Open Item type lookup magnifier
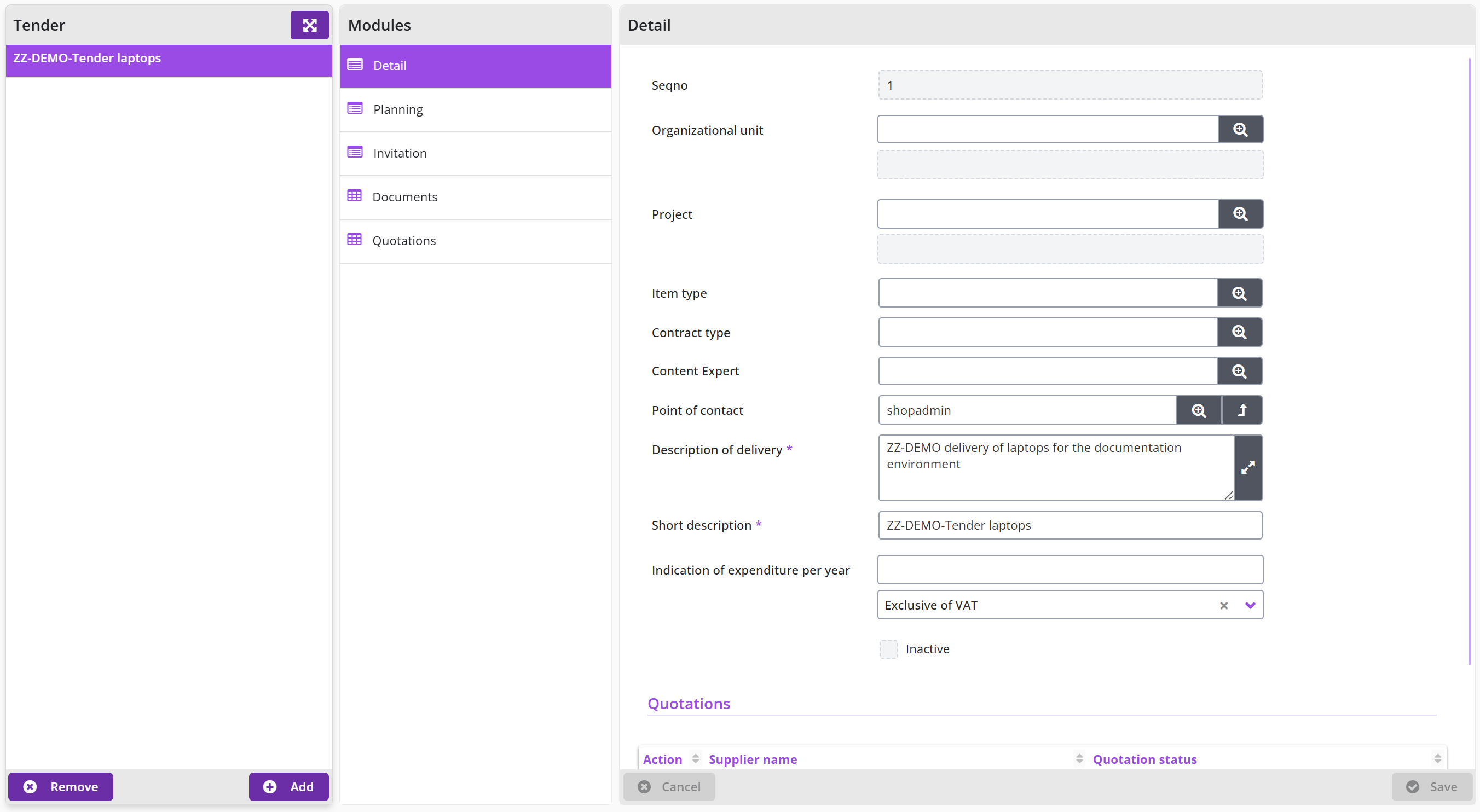Screen dimensions: 1480x812 tap(1239, 293)
